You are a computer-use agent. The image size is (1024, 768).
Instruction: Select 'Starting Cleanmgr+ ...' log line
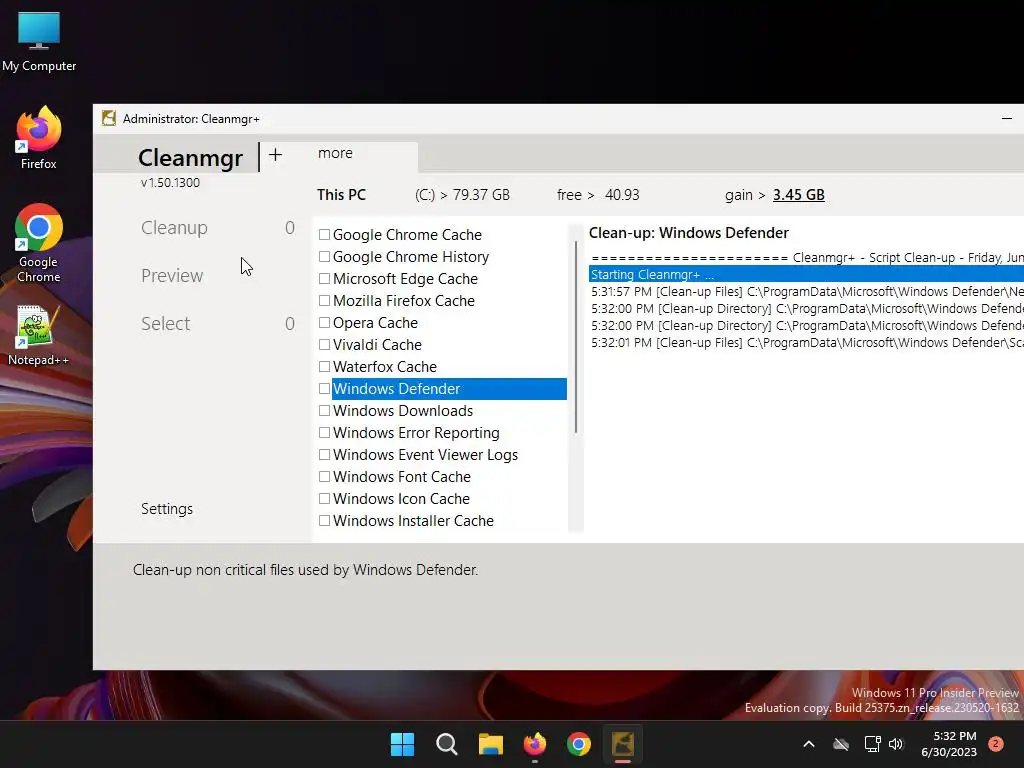[807, 274]
